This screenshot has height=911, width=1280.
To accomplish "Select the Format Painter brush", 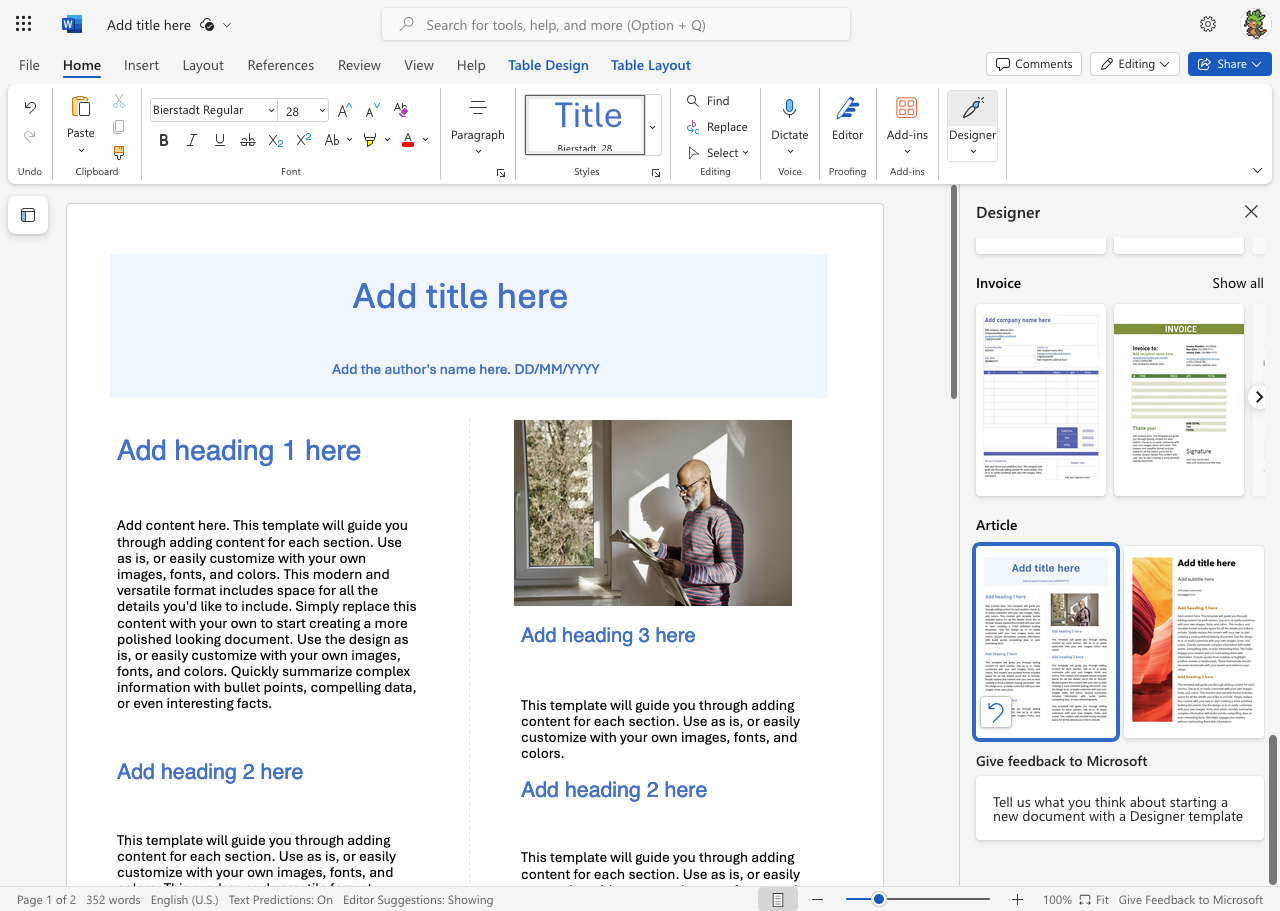I will tap(119, 153).
